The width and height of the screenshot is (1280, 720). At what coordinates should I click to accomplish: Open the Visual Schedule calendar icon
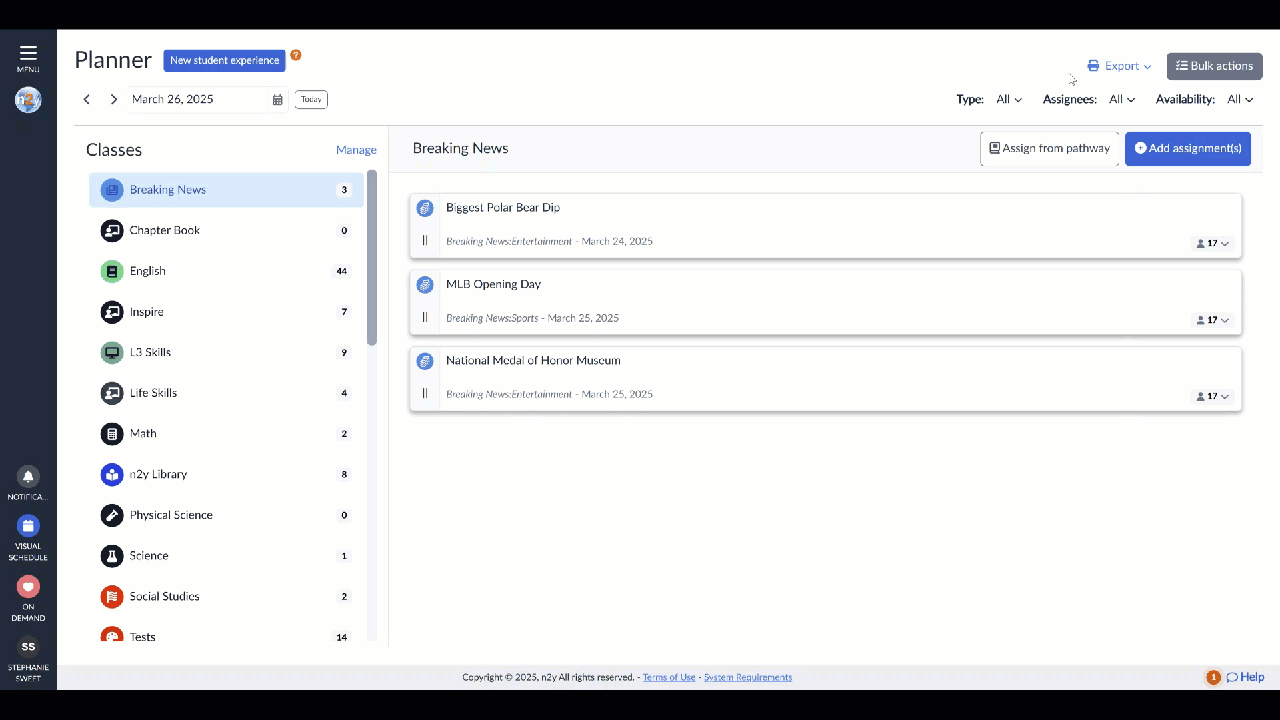point(28,526)
